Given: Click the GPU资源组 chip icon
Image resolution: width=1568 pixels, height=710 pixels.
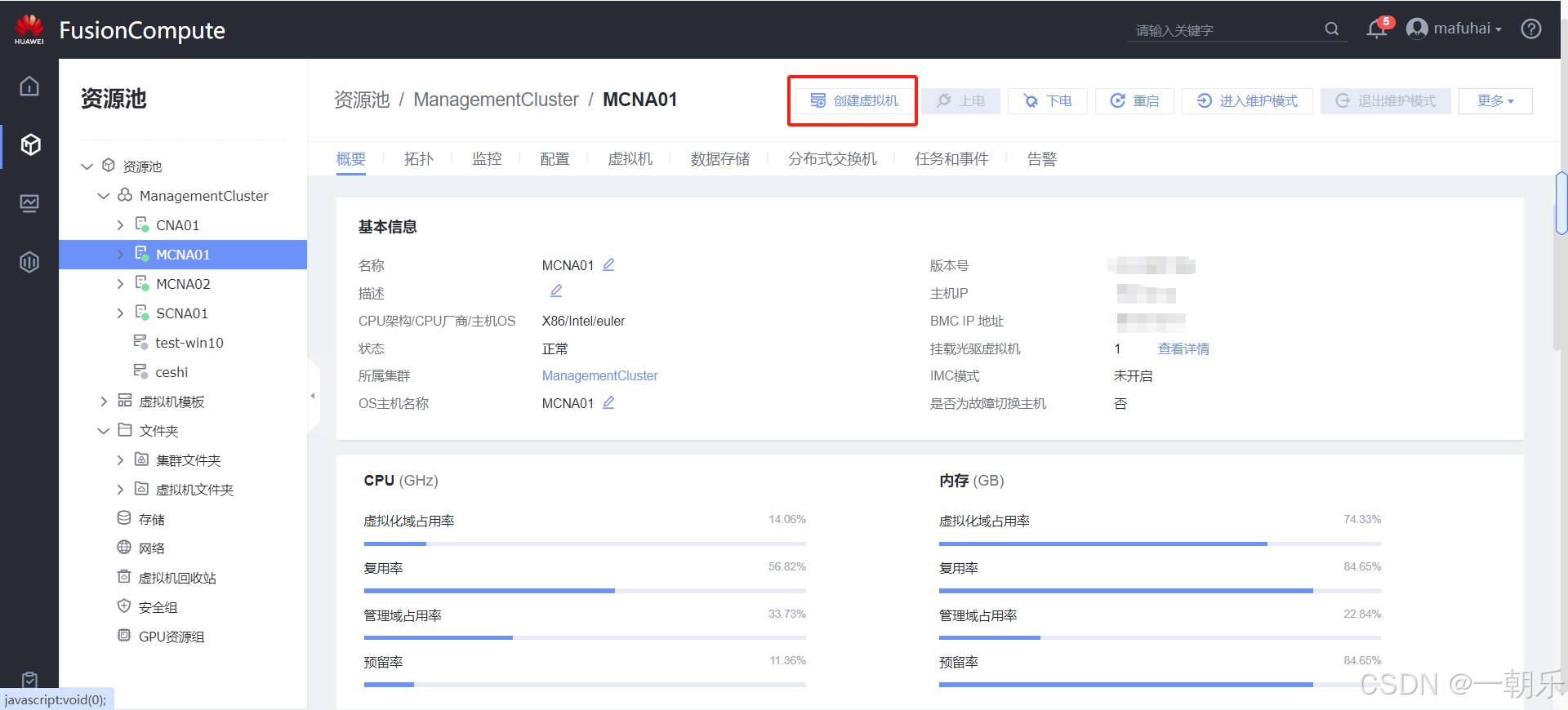Looking at the screenshot, I should (x=124, y=636).
